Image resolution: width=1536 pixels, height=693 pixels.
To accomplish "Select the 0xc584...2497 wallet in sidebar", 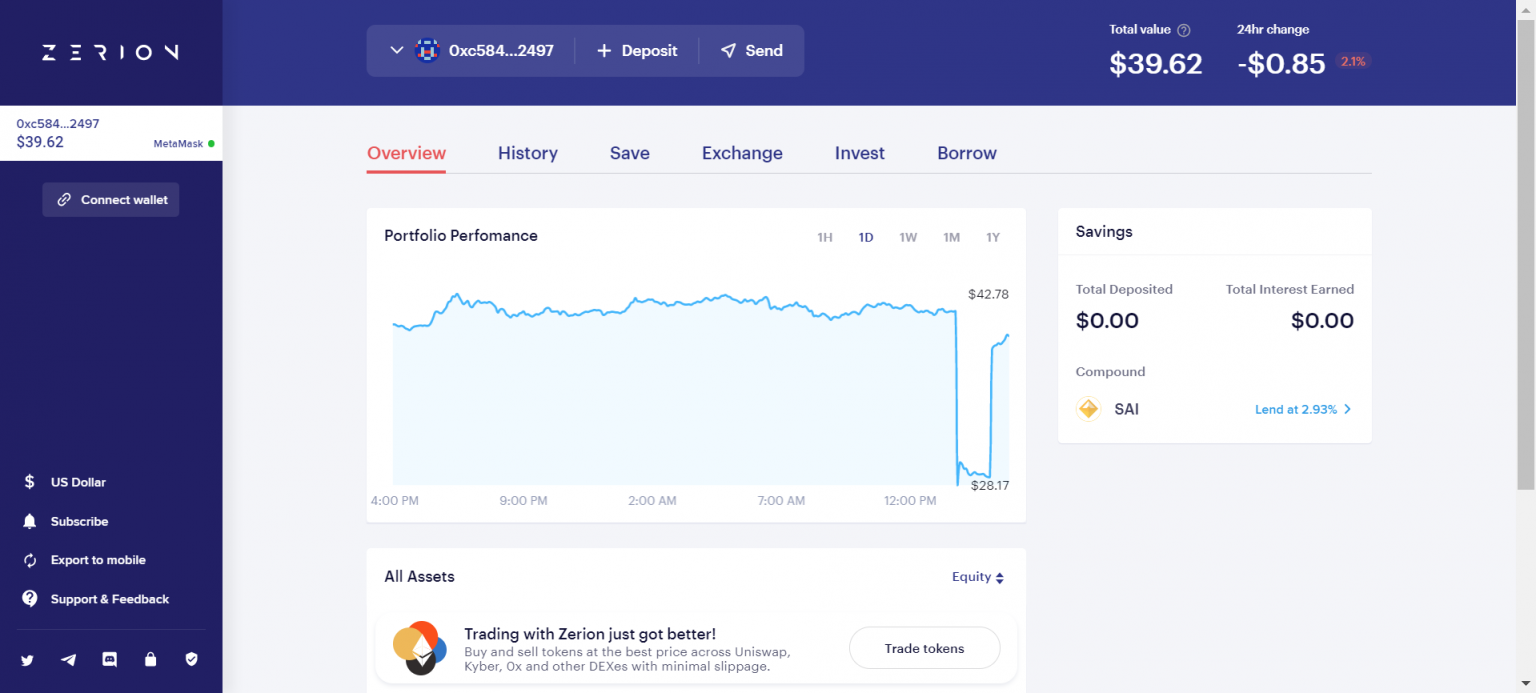I will click(111, 133).
